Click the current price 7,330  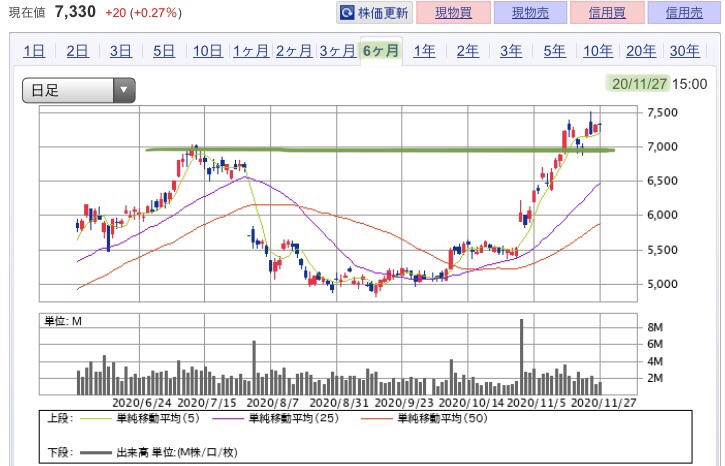click(x=75, y=12)
